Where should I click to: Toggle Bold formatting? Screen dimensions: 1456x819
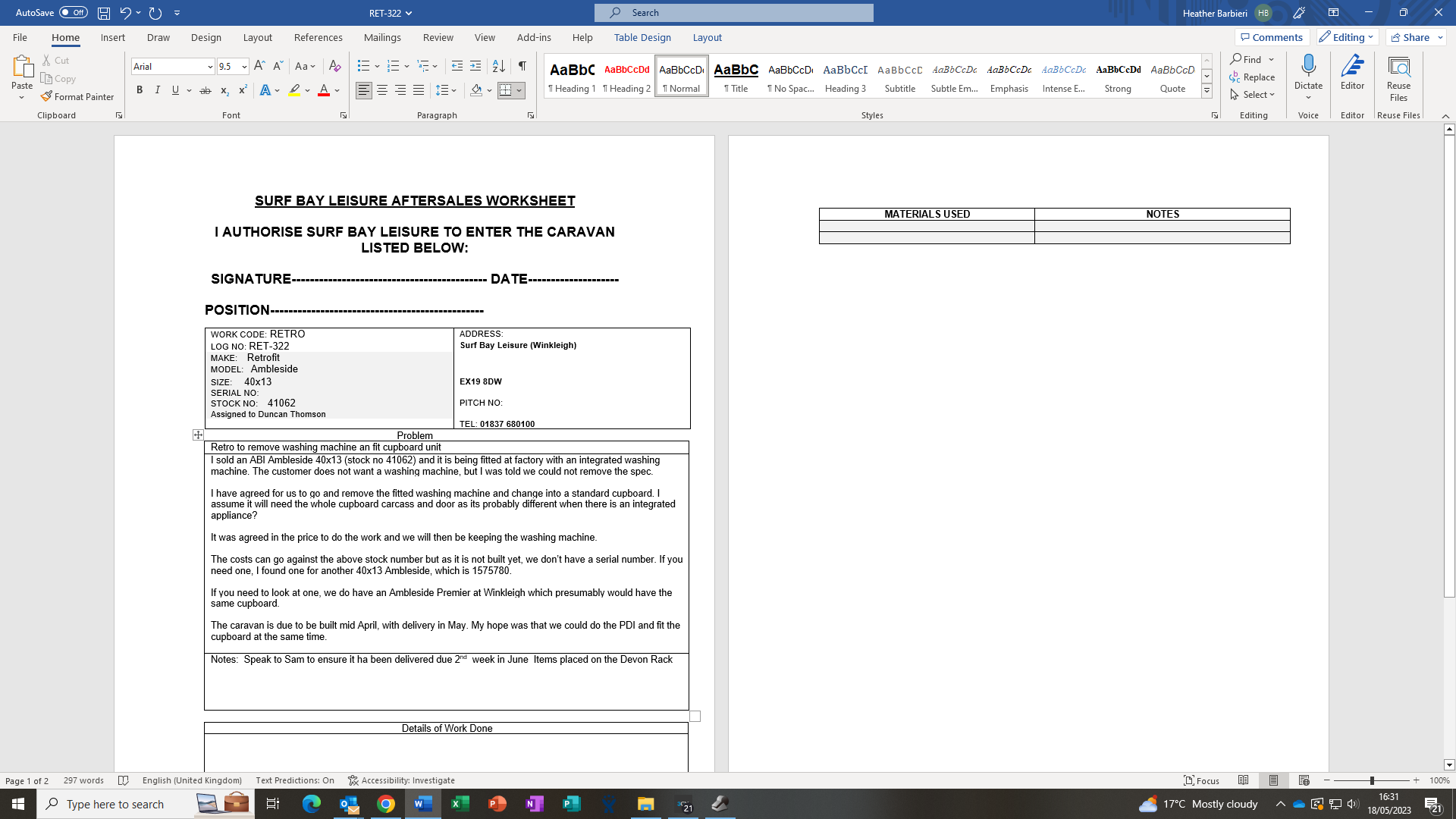[140, 90]
